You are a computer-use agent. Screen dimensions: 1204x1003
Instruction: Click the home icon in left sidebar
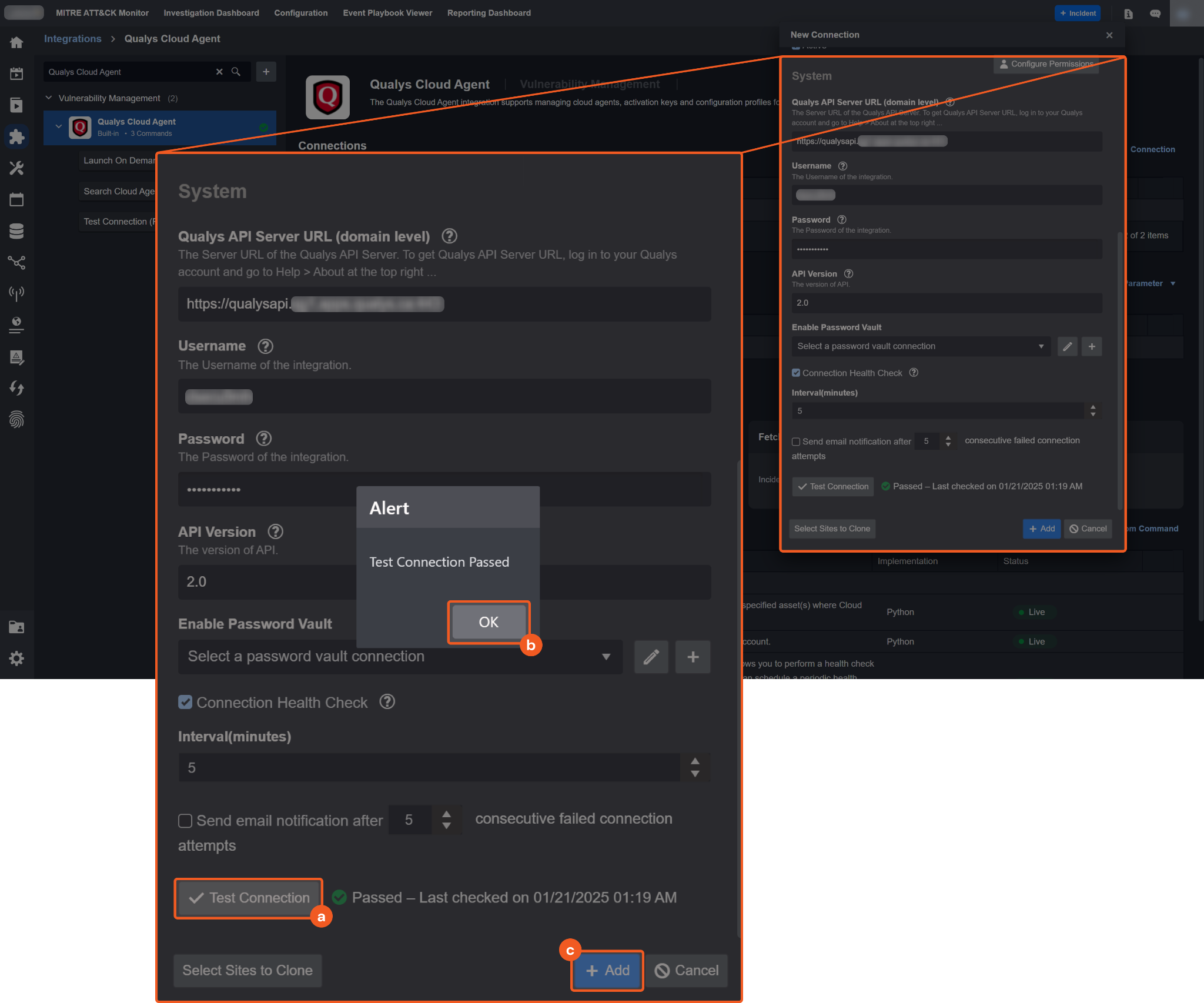coord(16,42)
